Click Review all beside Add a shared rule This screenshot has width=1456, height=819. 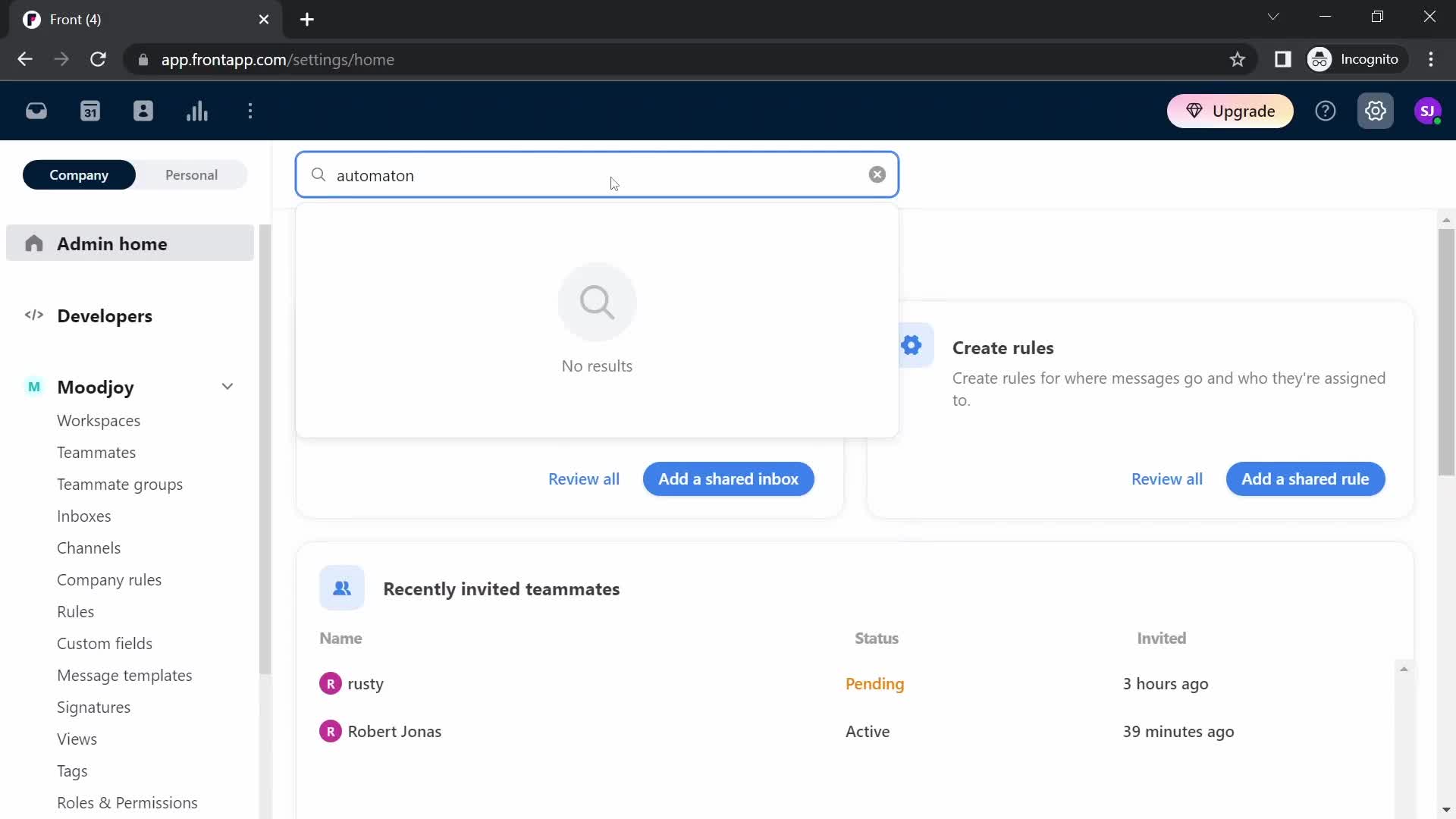(1167, 479)
